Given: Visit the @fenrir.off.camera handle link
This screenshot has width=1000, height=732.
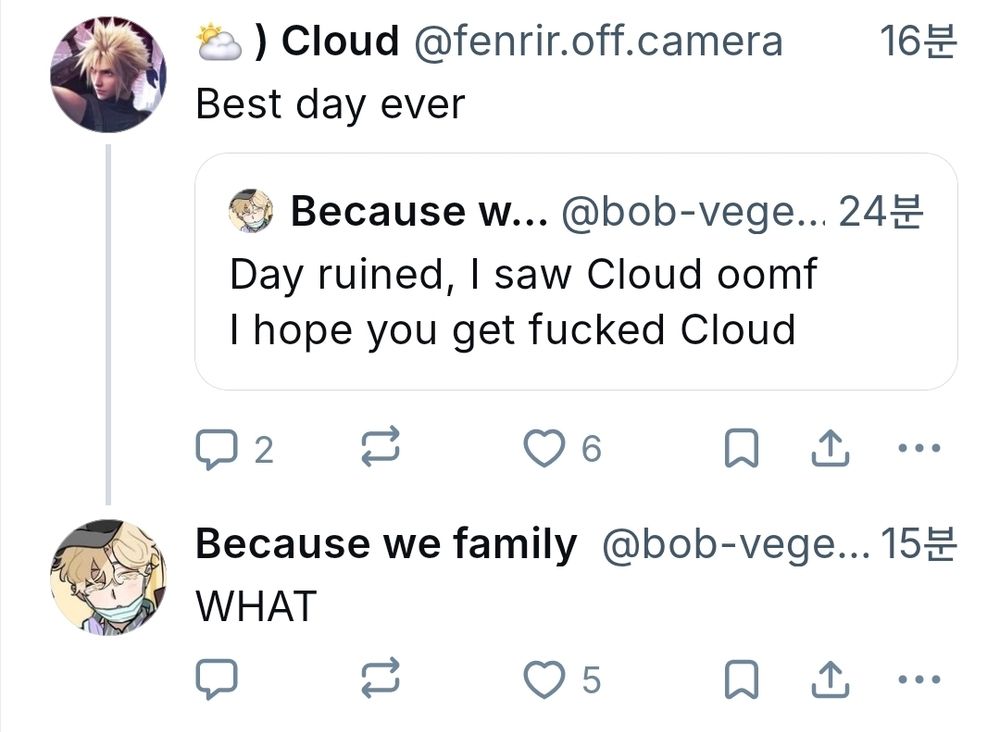Looking at the screenshot, I should click(597, 42).
